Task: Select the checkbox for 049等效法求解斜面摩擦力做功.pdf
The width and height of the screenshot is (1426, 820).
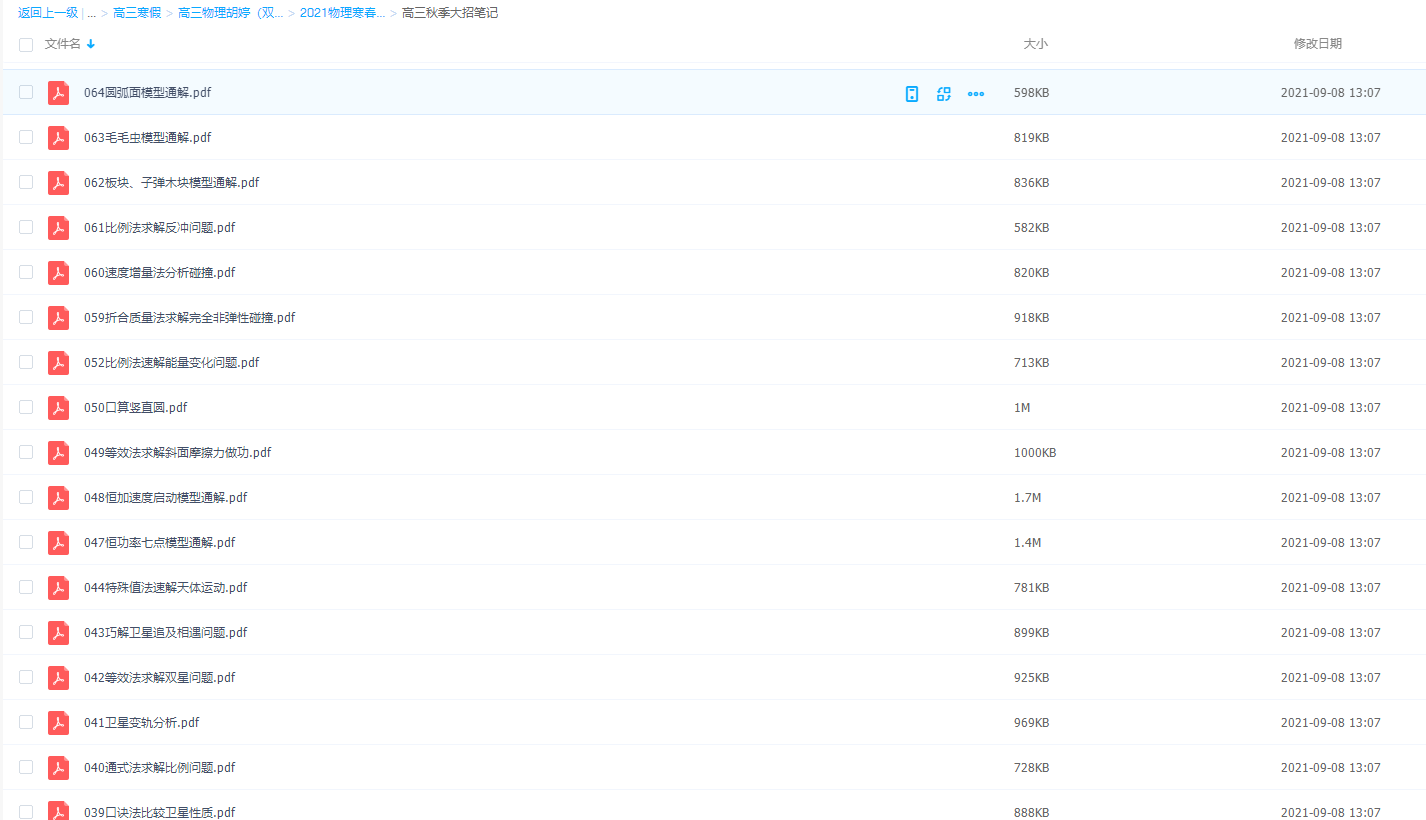Action: (x=26, y=453)
